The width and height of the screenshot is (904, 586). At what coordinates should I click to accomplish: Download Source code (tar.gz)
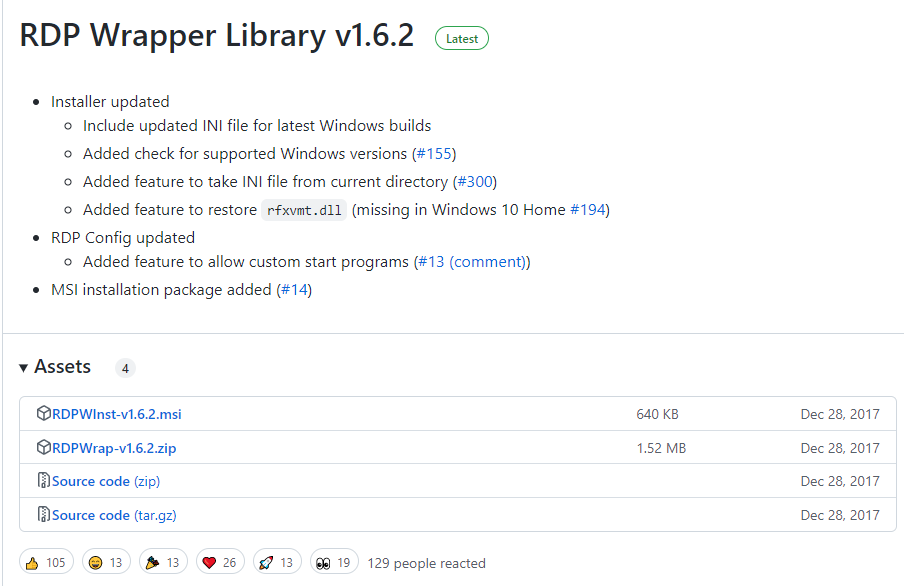click(x=114, y=515)
